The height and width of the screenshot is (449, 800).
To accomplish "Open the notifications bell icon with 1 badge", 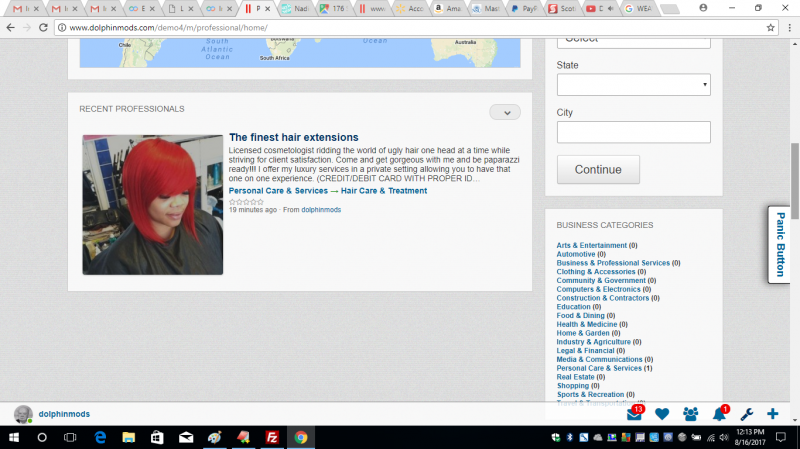I will point(719,414).
